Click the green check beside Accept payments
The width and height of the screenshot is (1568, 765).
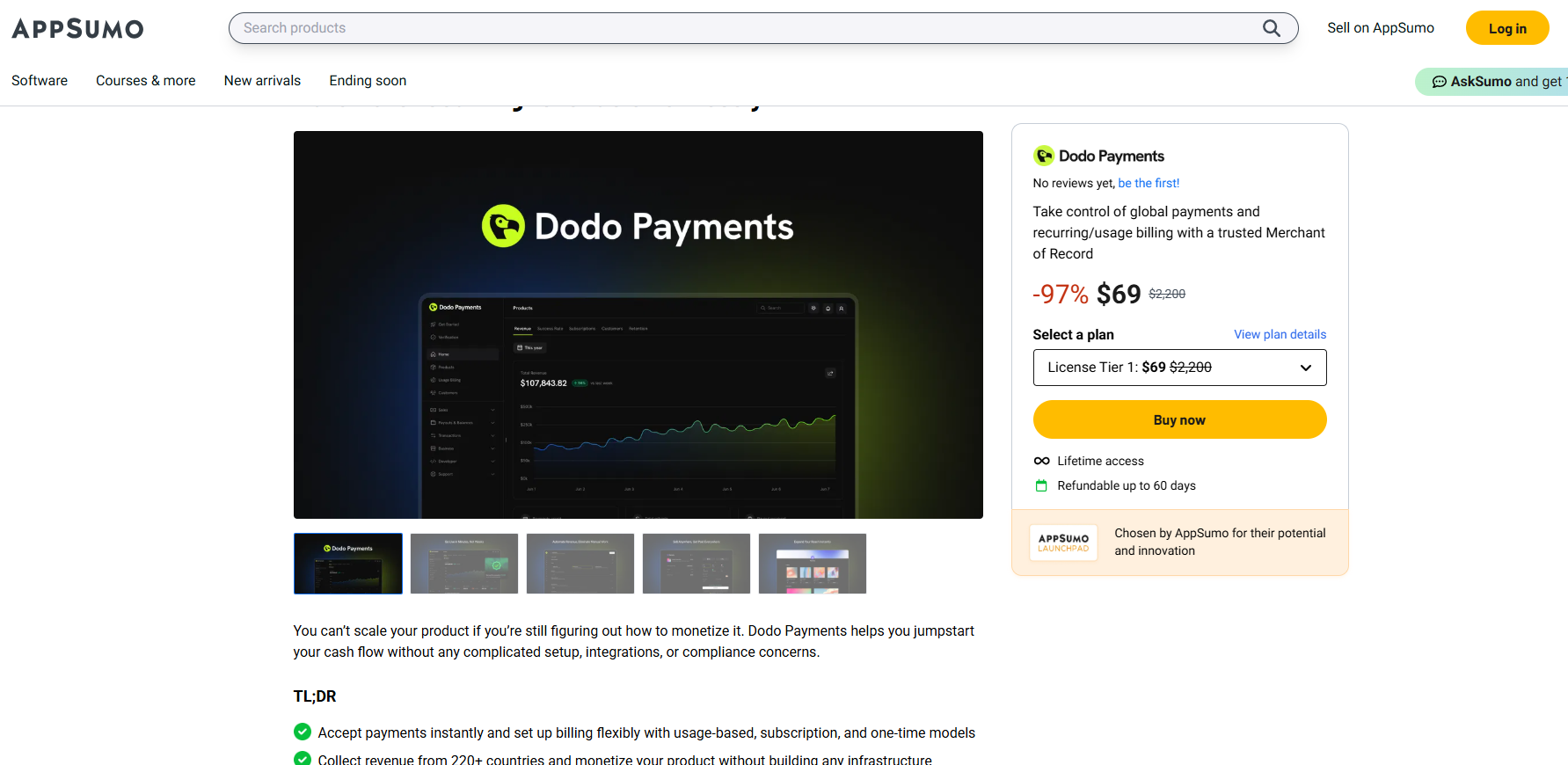point(303,732)
